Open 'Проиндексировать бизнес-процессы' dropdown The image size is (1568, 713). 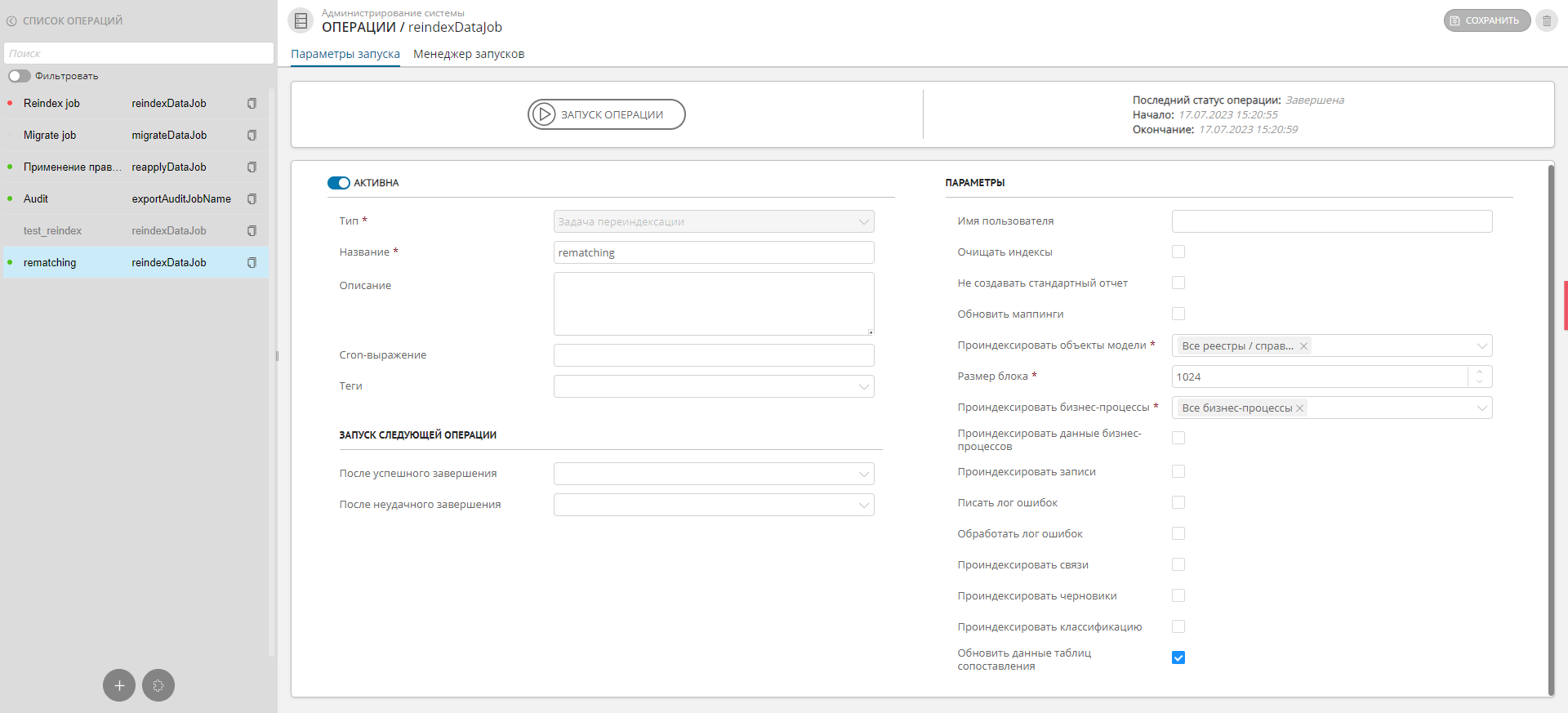click(x=1332, y=408)
